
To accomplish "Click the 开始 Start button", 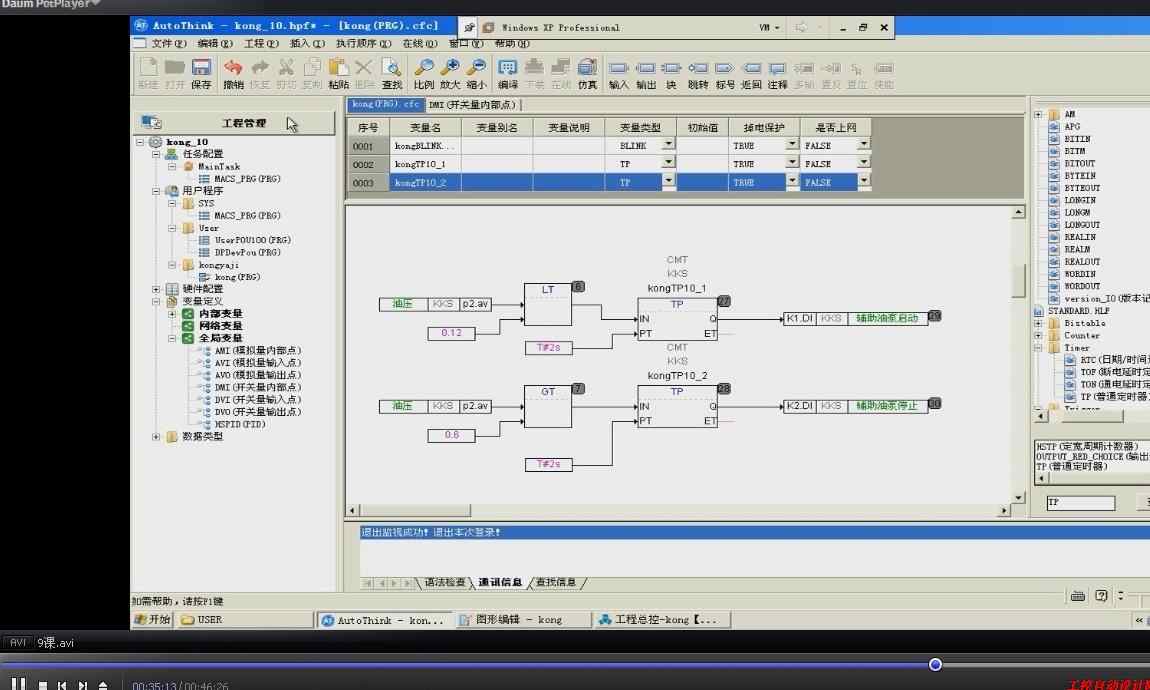I will coord(152,620).
